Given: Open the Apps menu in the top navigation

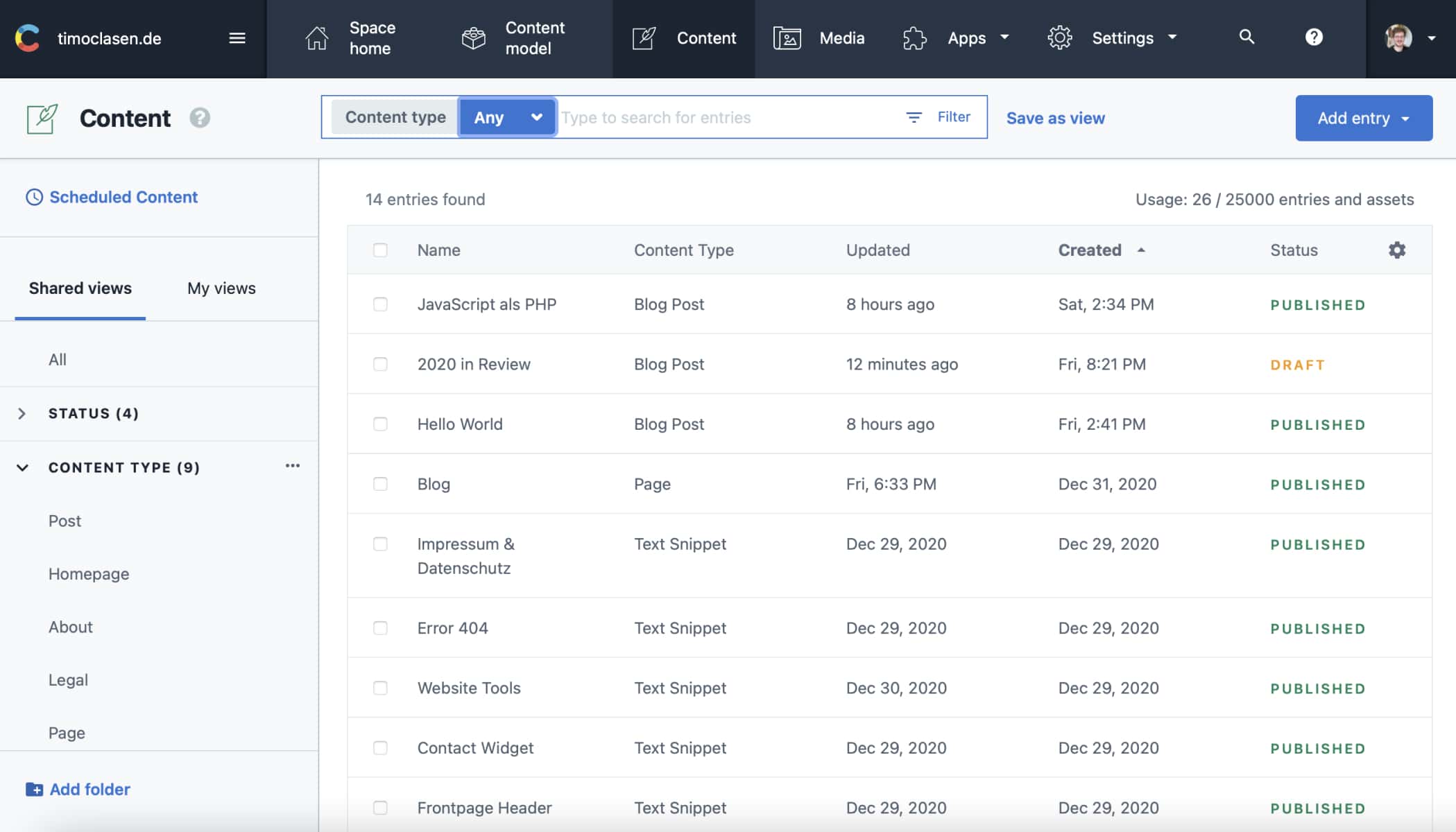Looking at the screenshot, I should [957, 38].
